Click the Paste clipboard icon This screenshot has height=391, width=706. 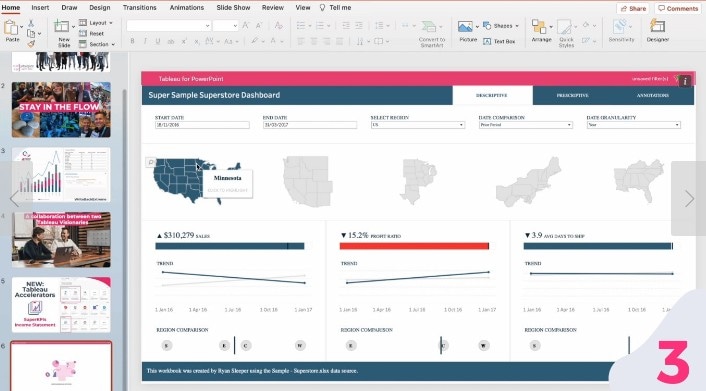pos(11,28)
